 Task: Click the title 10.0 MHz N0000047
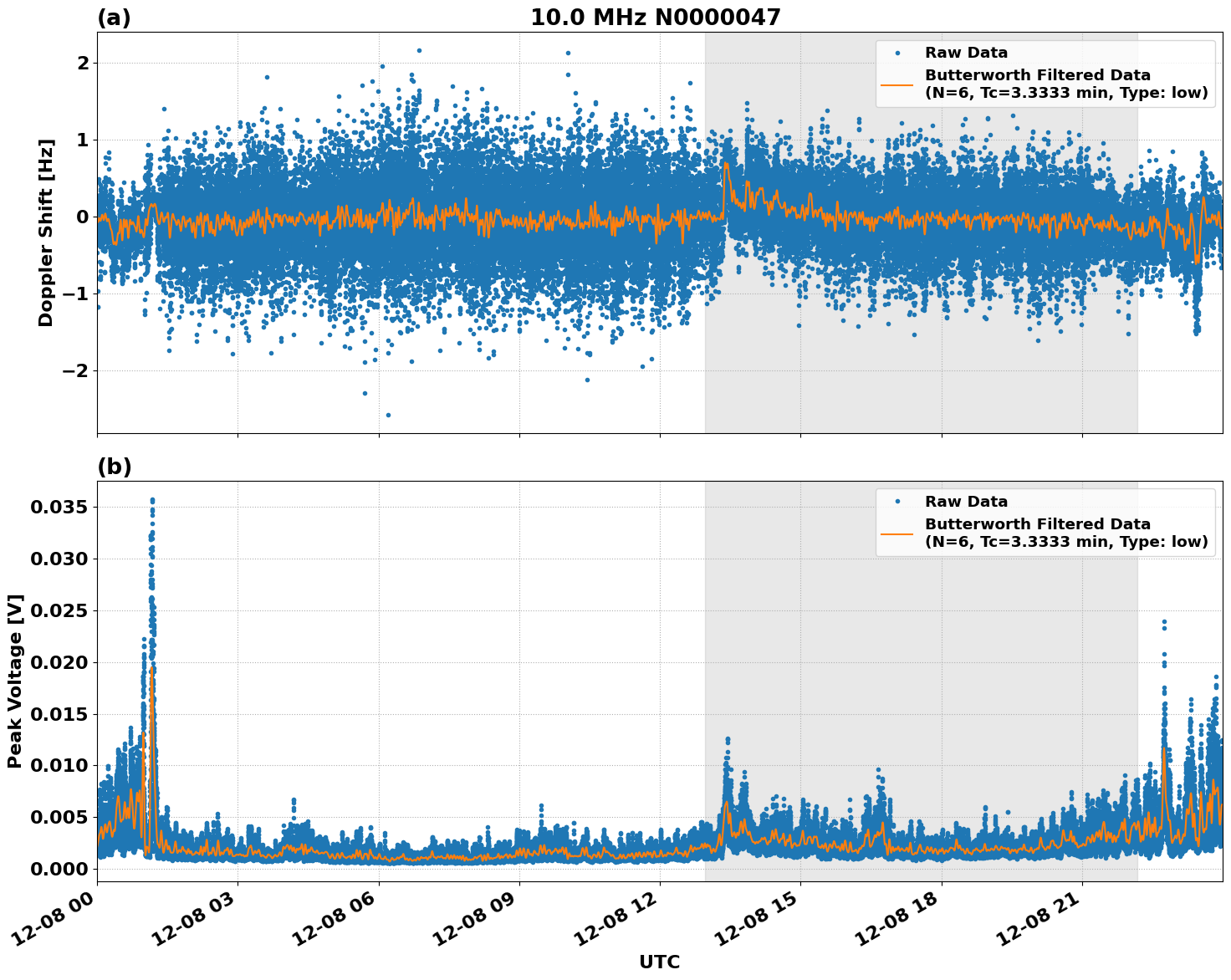click(x=654, y=17)
